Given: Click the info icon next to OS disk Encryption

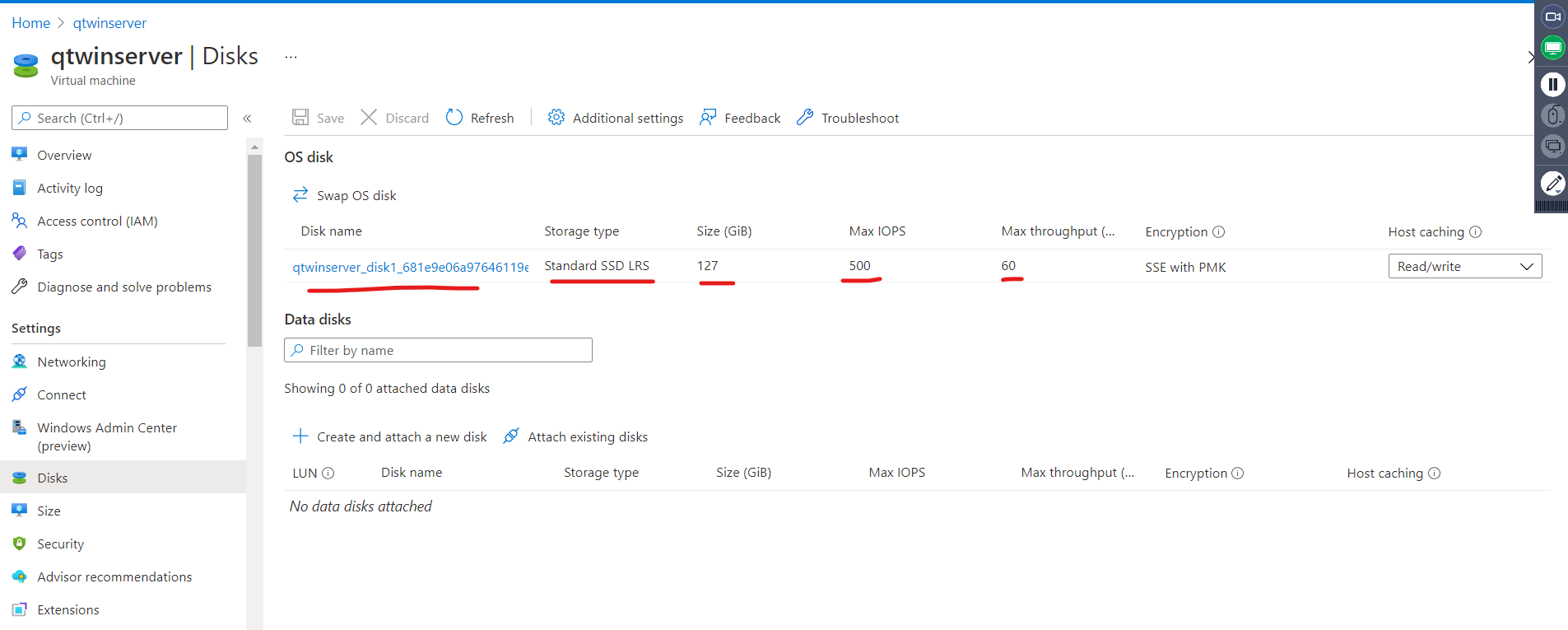Looking at the screenshot, I should point(1219,232).
